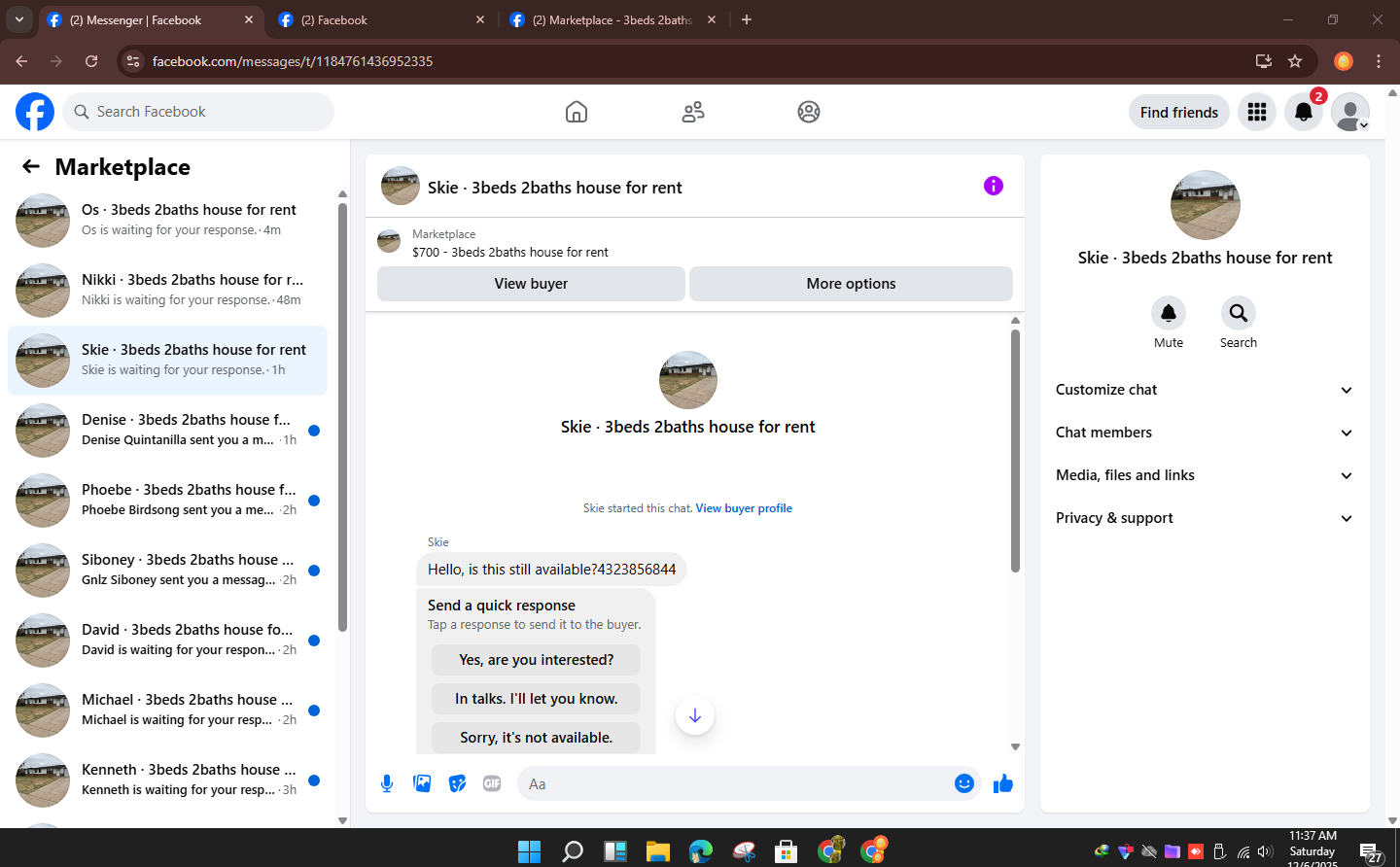Click the View buyer button
1400x867 pixels.
(x=531, y=284)
